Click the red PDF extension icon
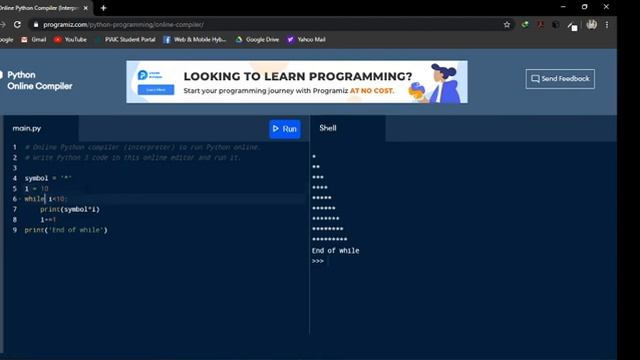The height and width of the screenshot is (360, 640). tap(540, 24)
